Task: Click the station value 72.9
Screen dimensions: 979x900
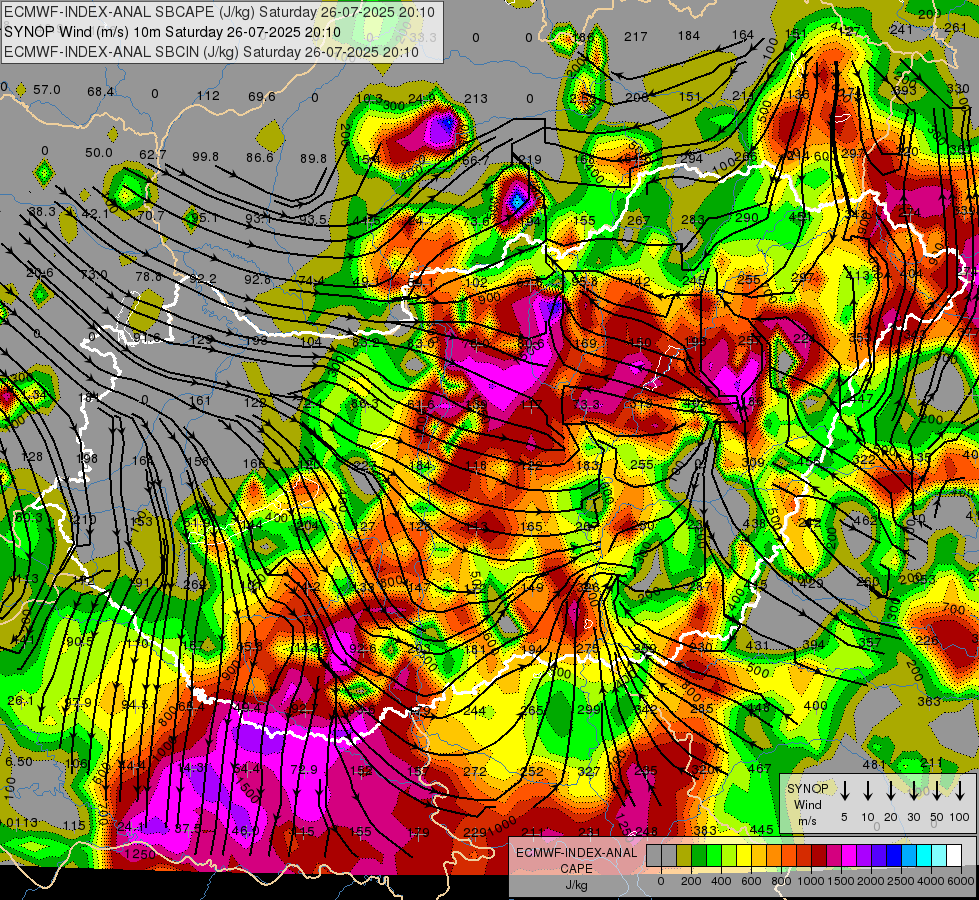Action: tap(303, 769)
